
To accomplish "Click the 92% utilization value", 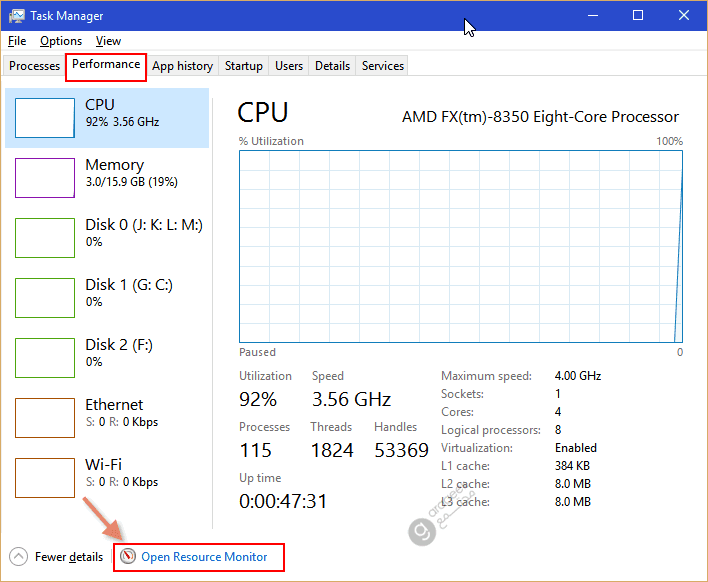I will [258, 399].
